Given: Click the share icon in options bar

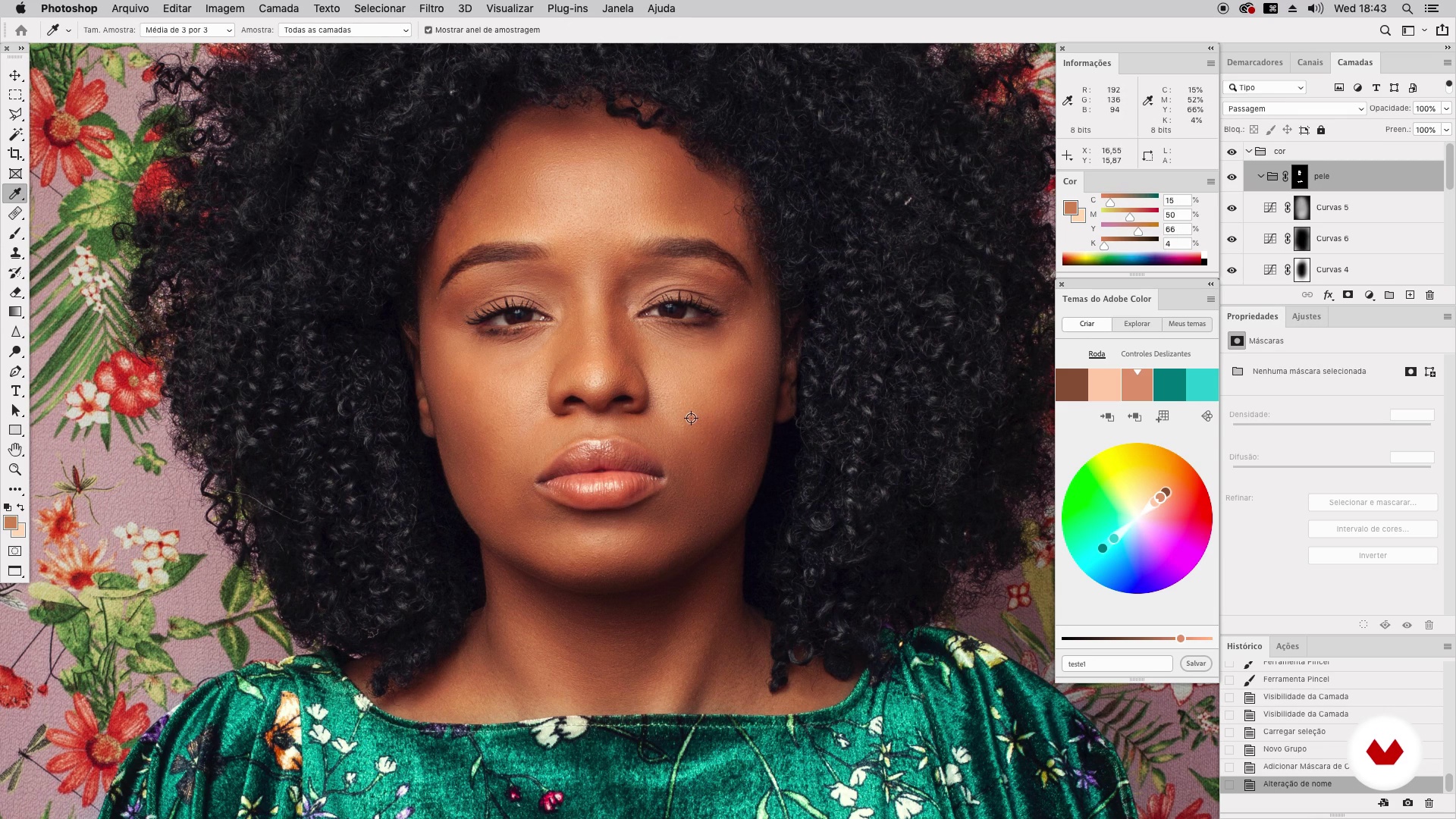Looking at the screenshot, I should coord(1442,30).
